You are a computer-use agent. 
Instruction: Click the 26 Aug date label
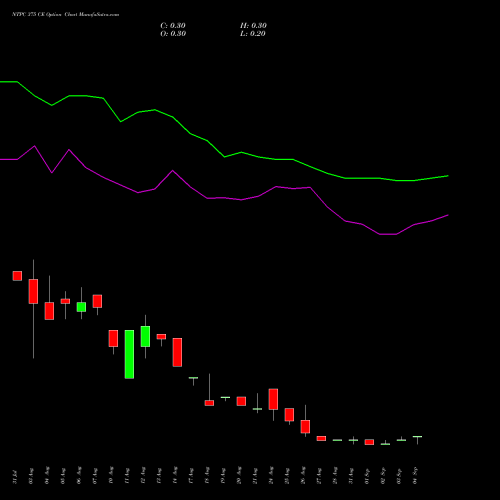[303, 476]
